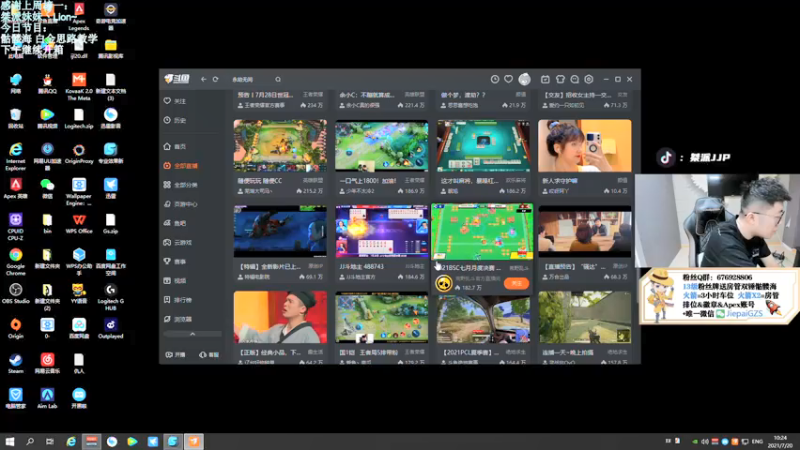The height and width of the screenshot is (450, 800).
Task: Refresh the Douyu page with the reload icon
Action: click(x=215, y=80)
